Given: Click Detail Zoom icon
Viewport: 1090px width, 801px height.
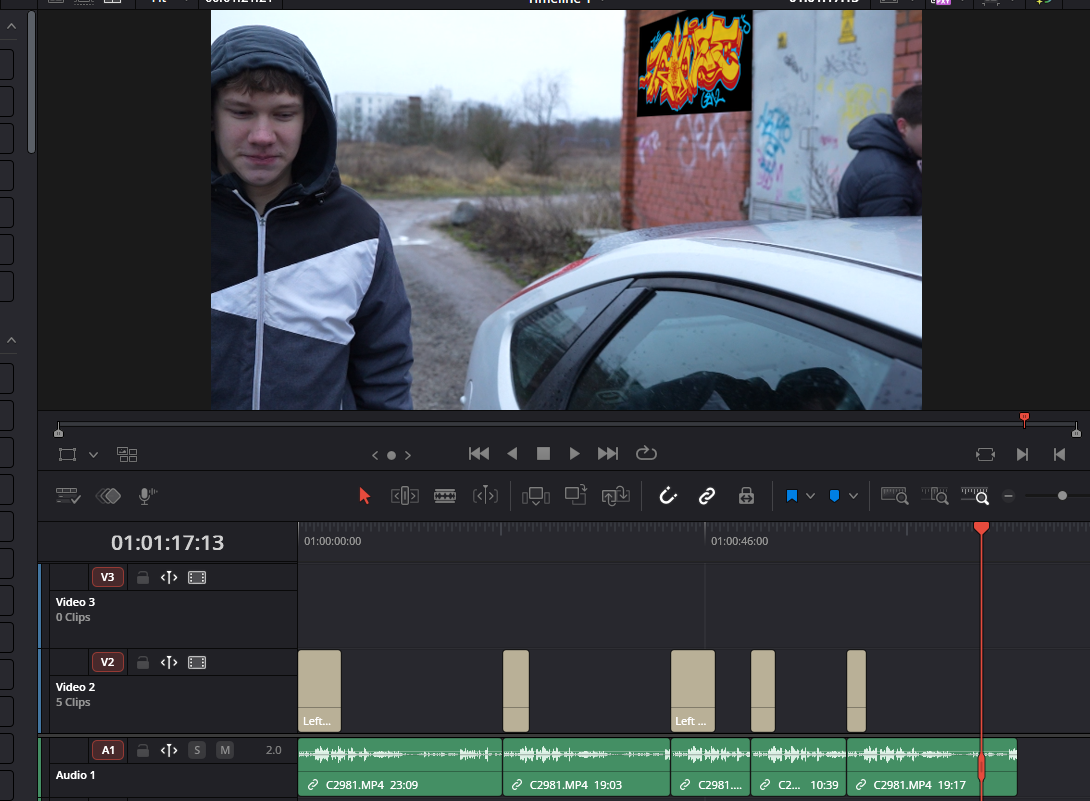Looking at the screenshot, I should (935, 496).
